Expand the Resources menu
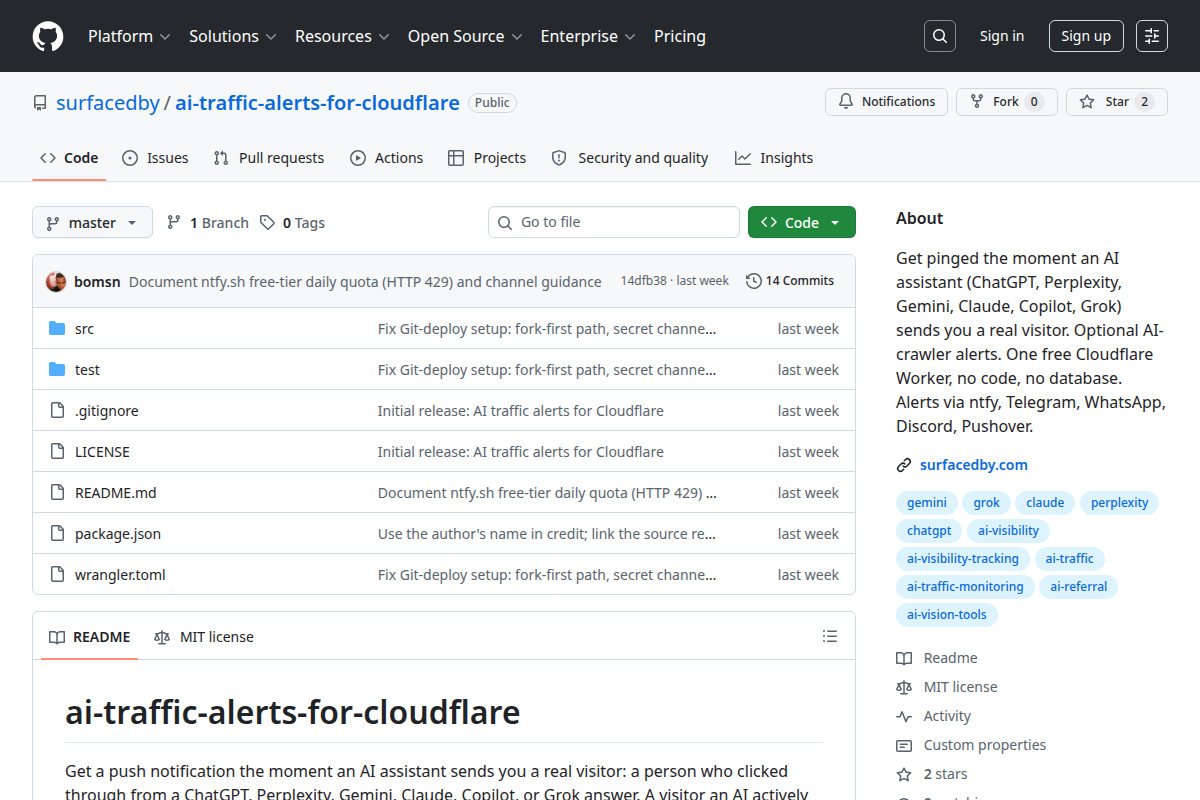 341,36
